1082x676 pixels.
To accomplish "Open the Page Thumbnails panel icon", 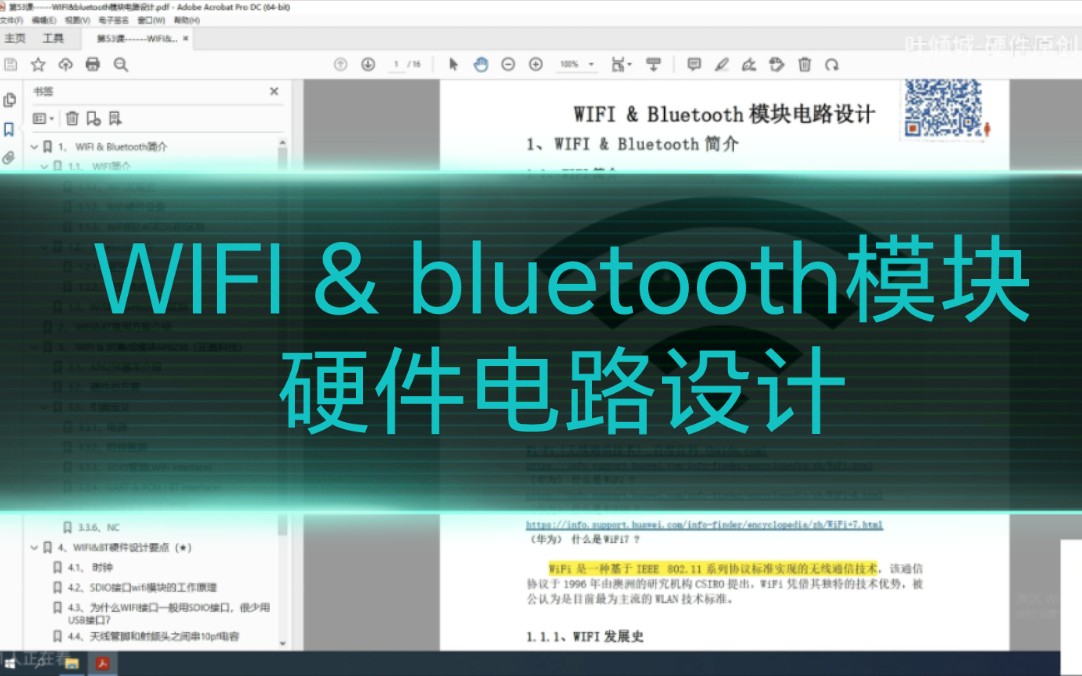I will pyautogui.click(x=10, y=100).
